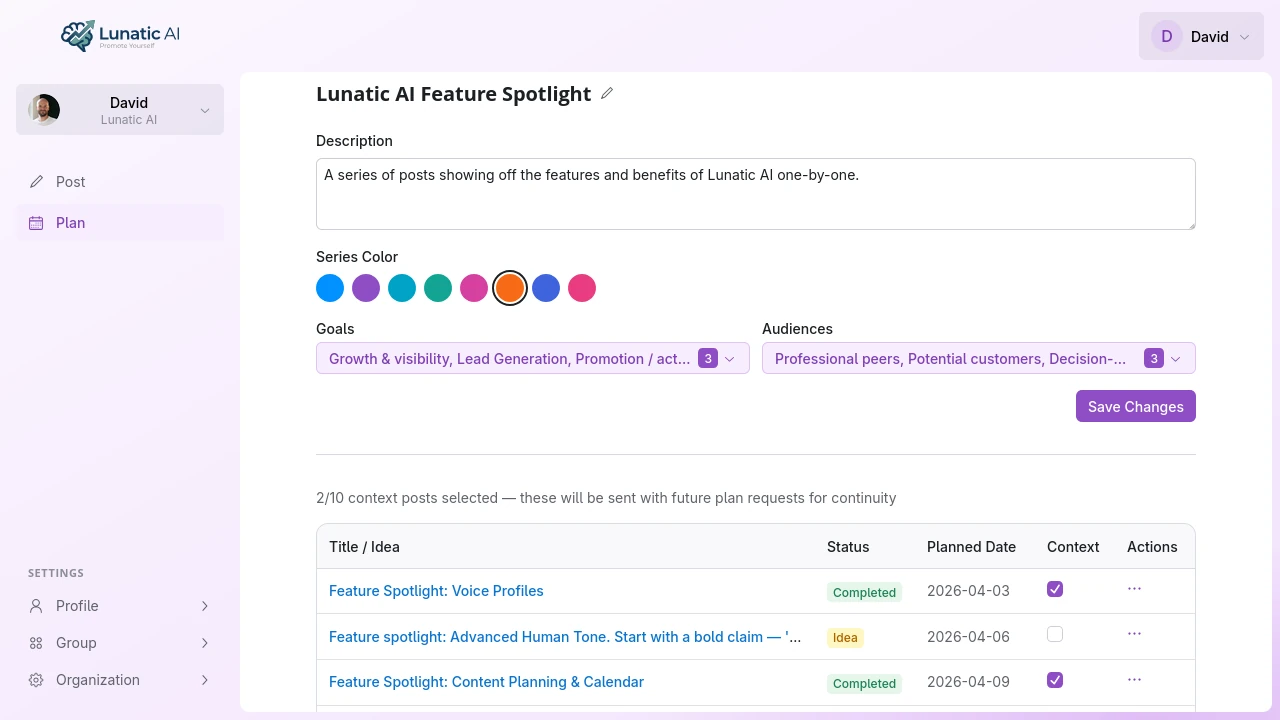The image size is (1280, 720).
Task: Click the calendar icon next to Plan
Action: click(x=36, y=223)
